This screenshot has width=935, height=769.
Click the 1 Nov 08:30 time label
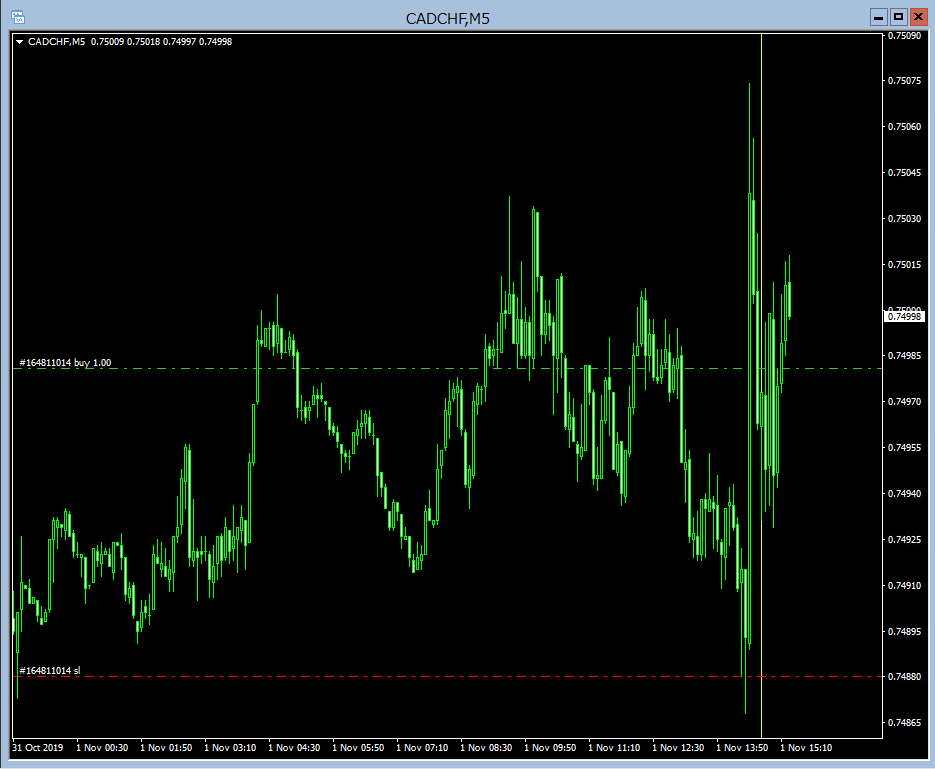point(486,748)
